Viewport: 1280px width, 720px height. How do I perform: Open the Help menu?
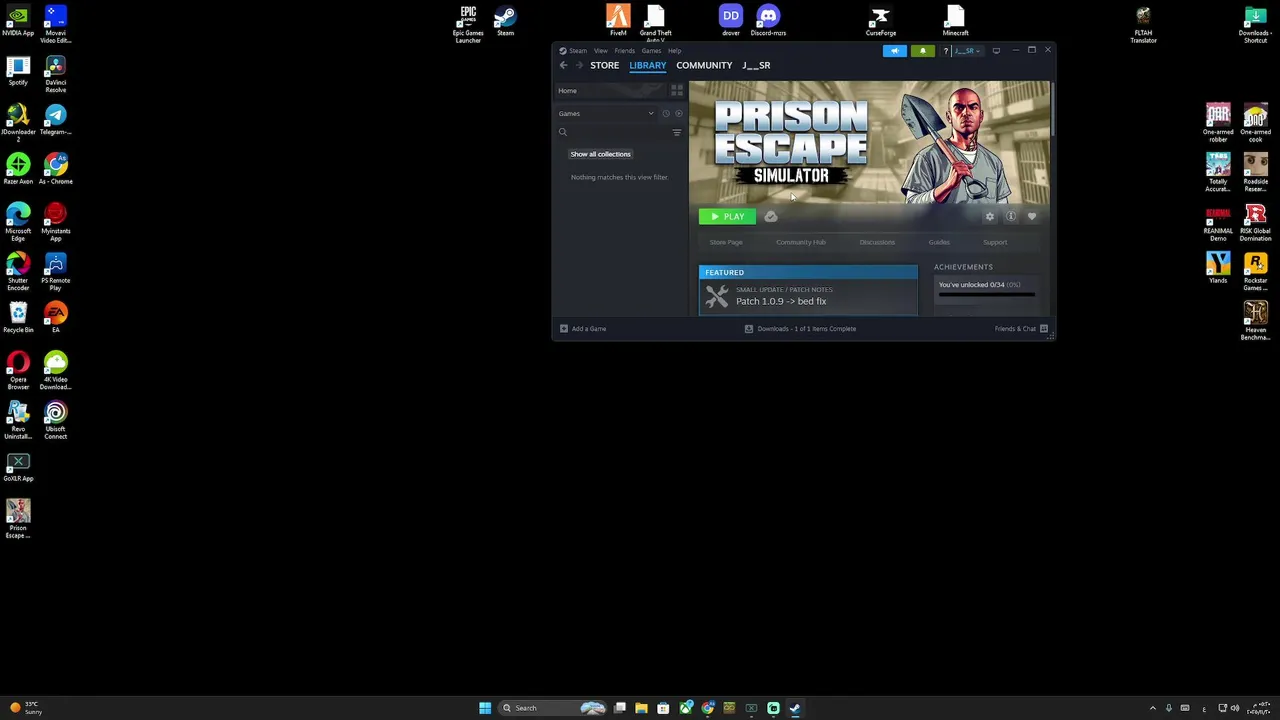(x=675, y=50)
